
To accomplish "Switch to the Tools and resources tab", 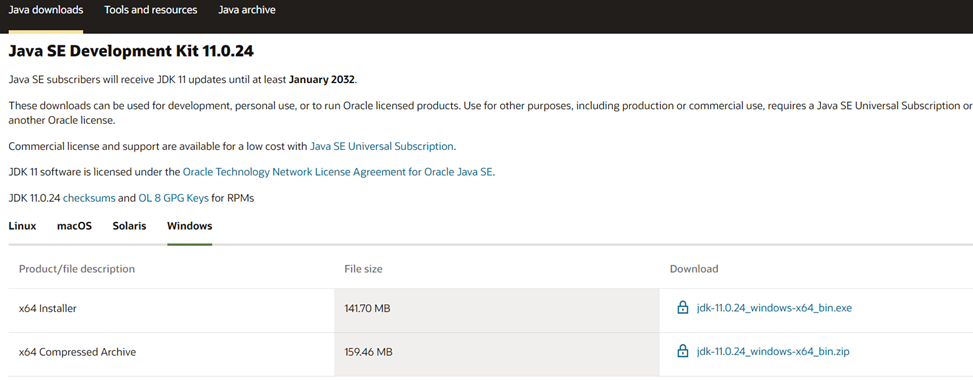I will click(151, 11).
